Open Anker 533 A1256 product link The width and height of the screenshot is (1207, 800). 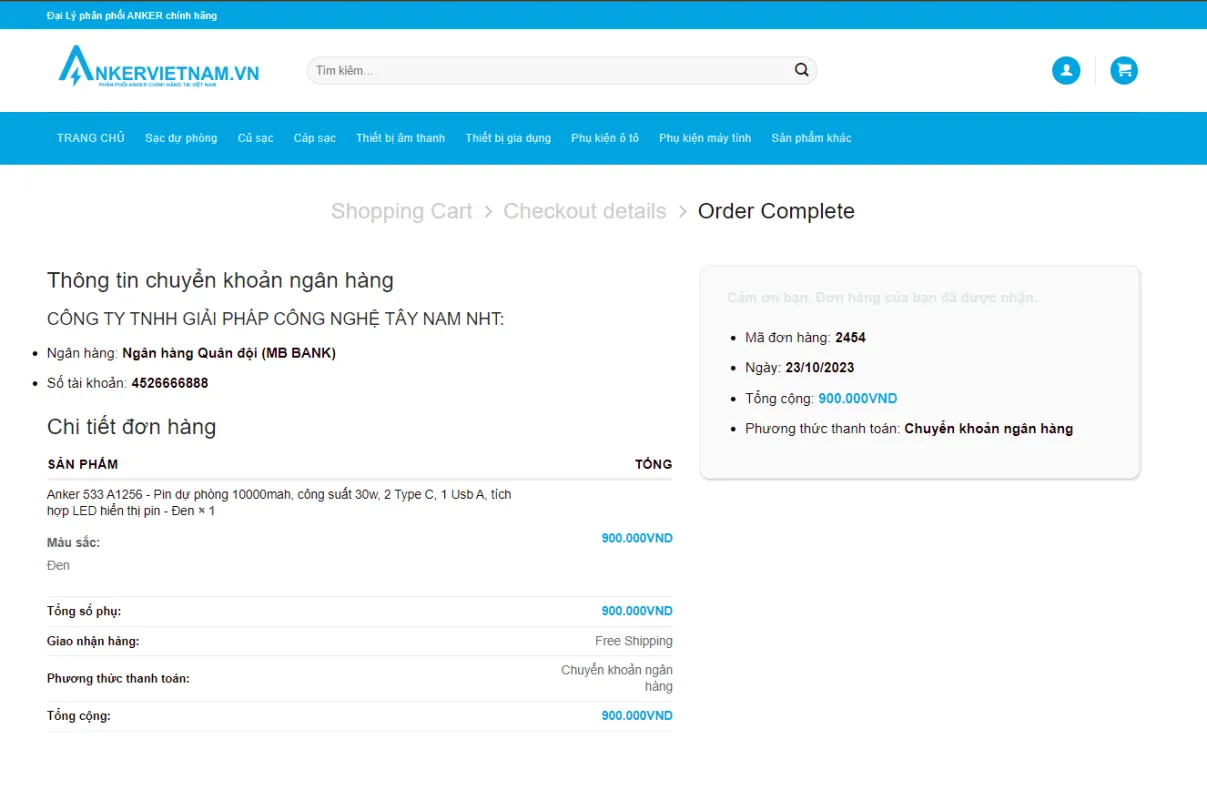point(279,502)
